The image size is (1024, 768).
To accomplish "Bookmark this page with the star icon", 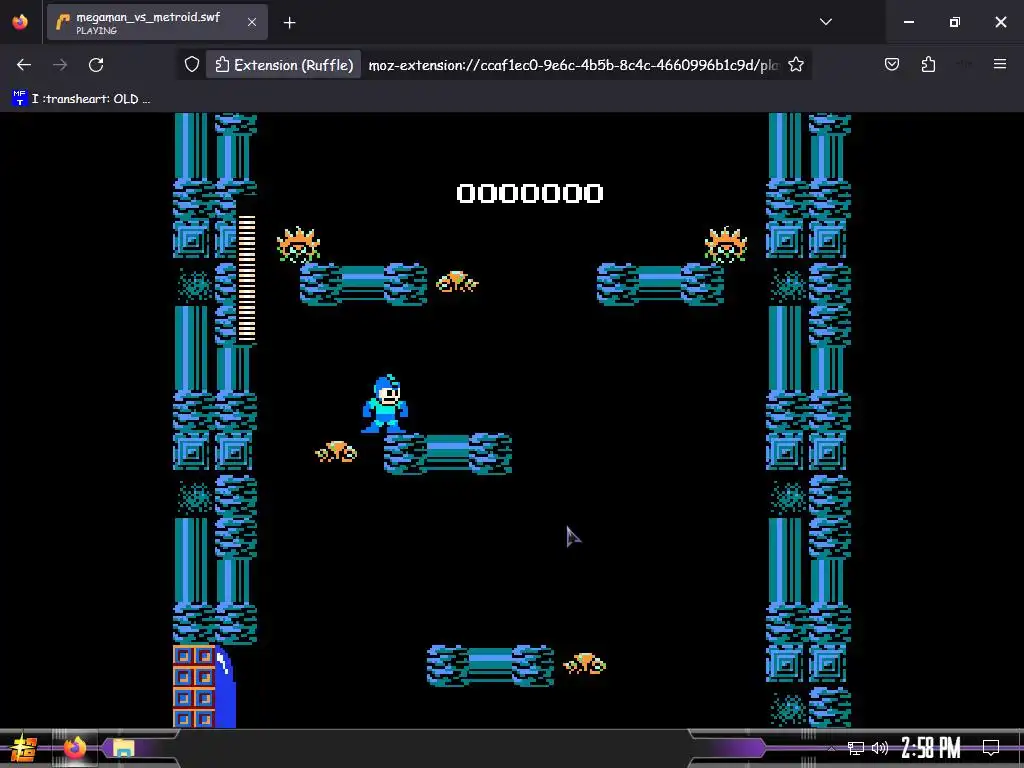I will (795, 65).
